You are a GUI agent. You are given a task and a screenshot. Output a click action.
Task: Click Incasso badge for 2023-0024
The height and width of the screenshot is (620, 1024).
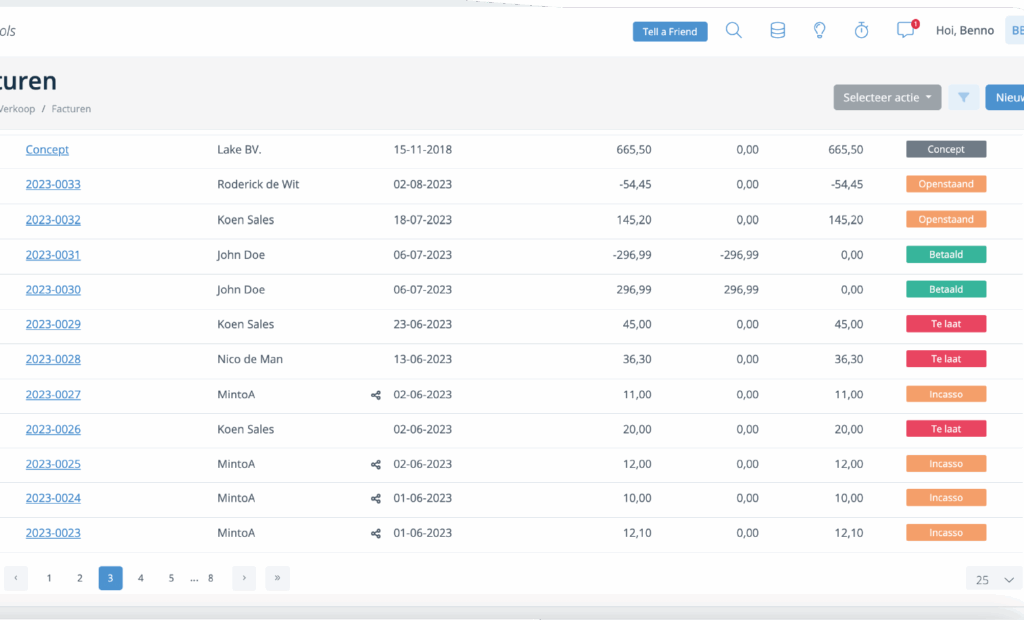coord(946,498)
